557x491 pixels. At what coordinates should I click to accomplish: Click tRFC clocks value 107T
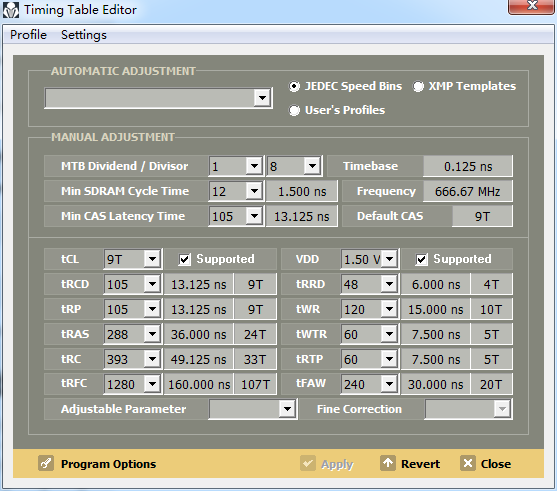(x=255, y=384)
